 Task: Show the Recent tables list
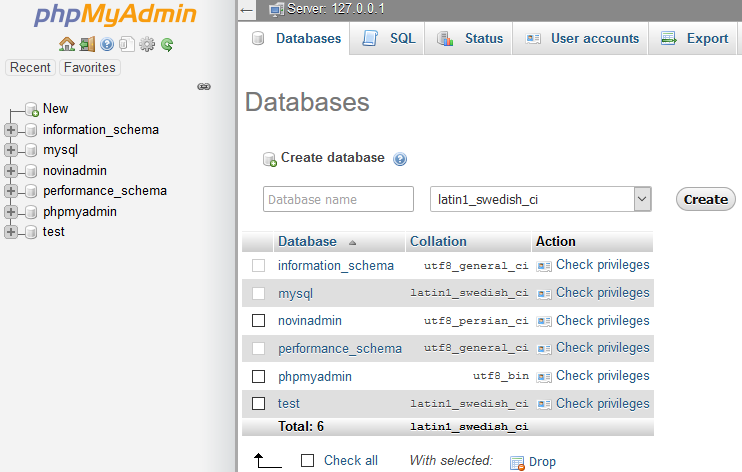(x=30, y=68)
